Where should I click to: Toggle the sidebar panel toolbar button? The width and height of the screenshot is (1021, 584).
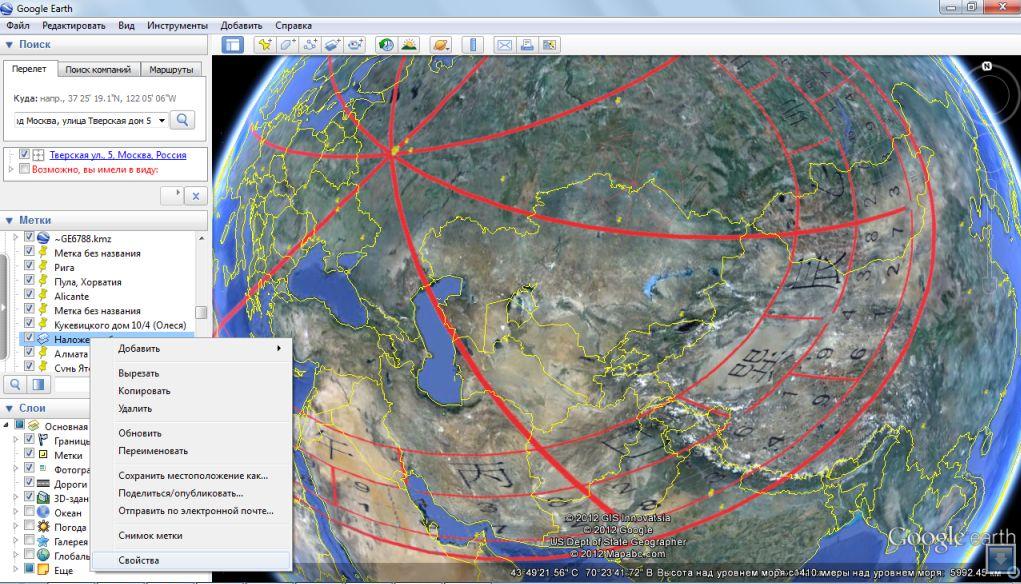coord(232,44)
